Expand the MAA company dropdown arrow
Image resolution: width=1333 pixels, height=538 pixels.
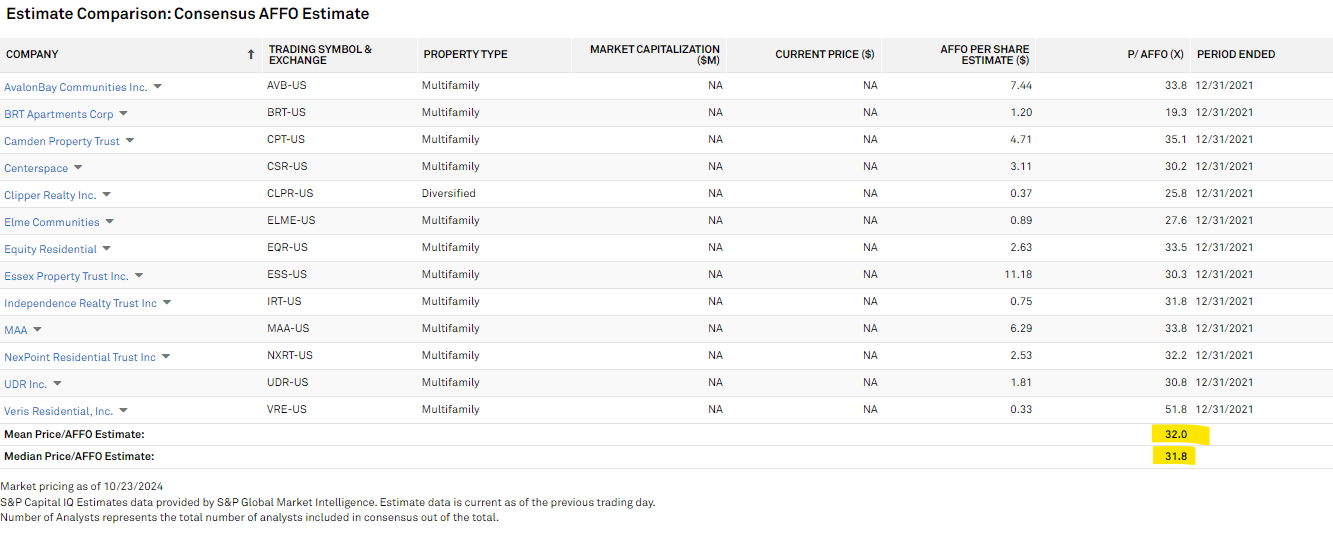pos(37,330)
